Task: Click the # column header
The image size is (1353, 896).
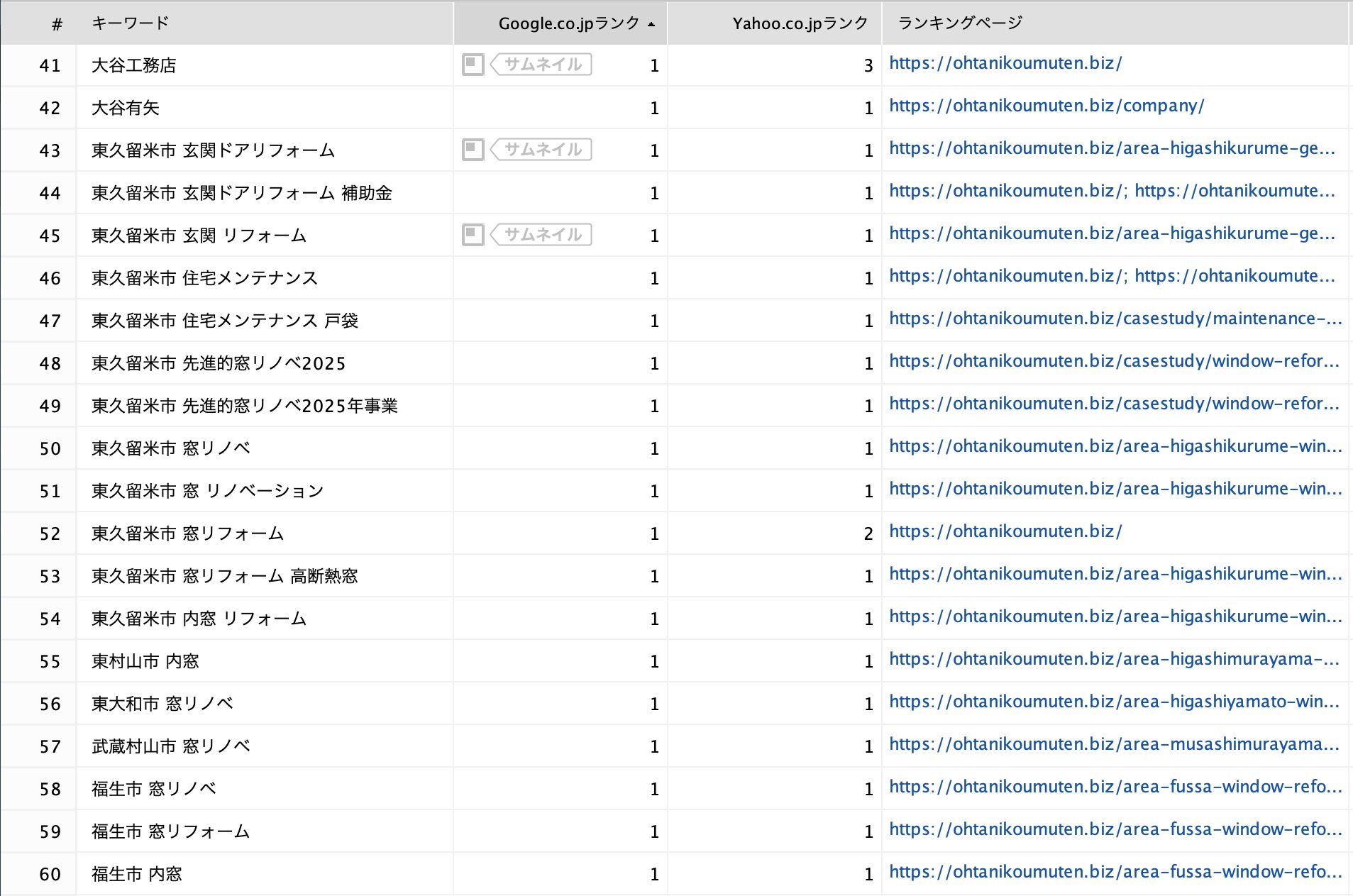Action: (57, 24)
